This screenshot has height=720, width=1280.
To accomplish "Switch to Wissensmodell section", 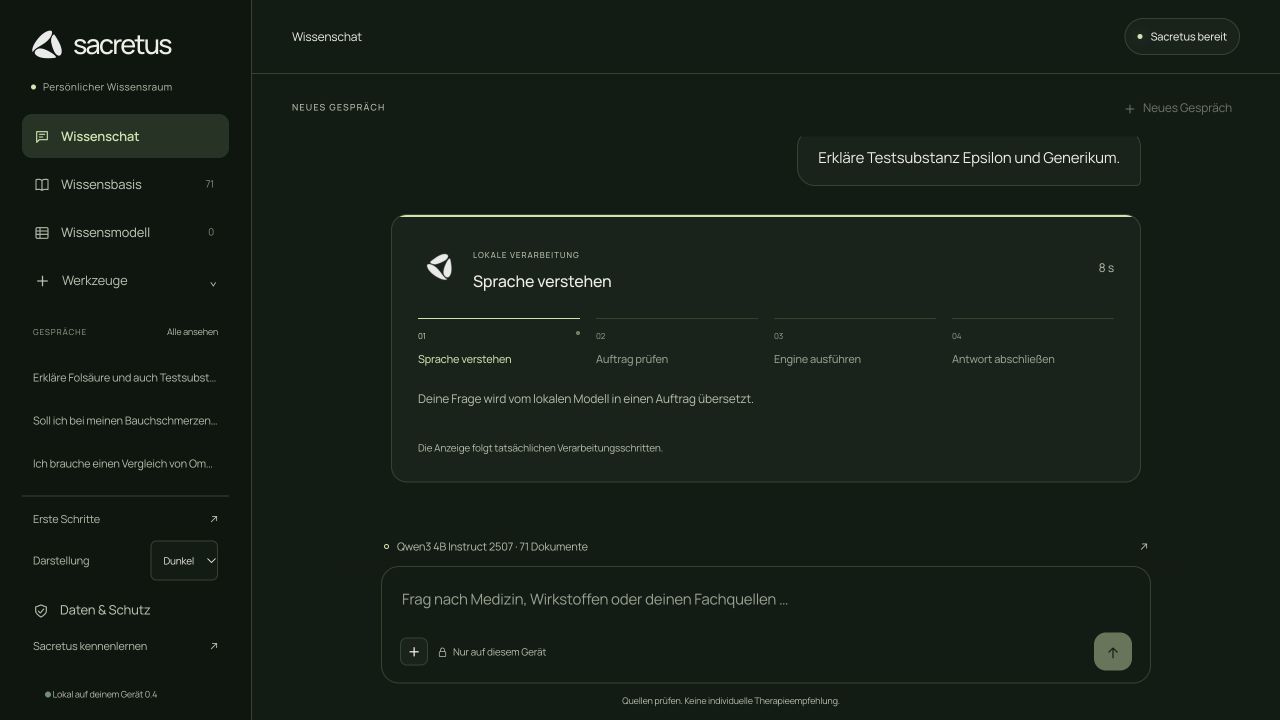I will point(125,232).
